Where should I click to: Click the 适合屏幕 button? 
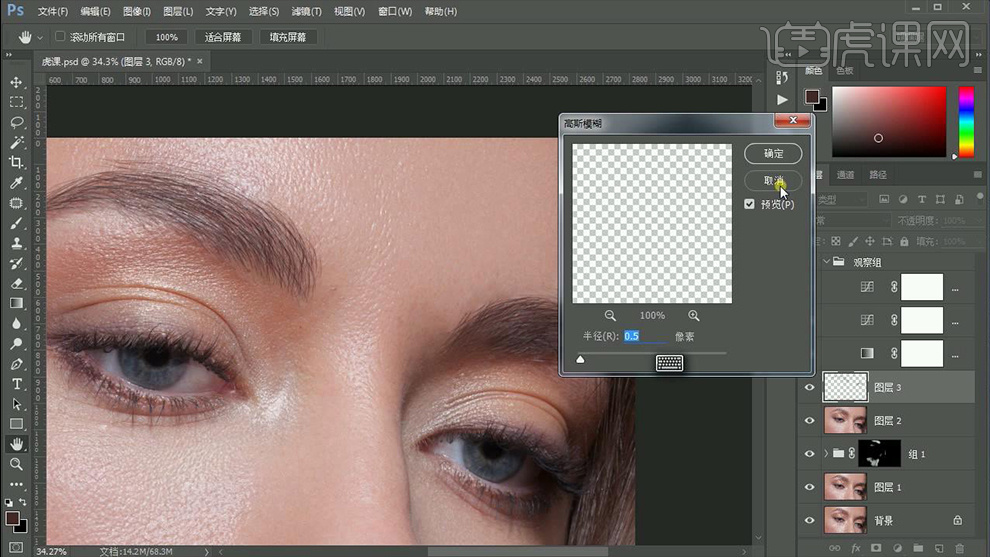tap(222, 37)
